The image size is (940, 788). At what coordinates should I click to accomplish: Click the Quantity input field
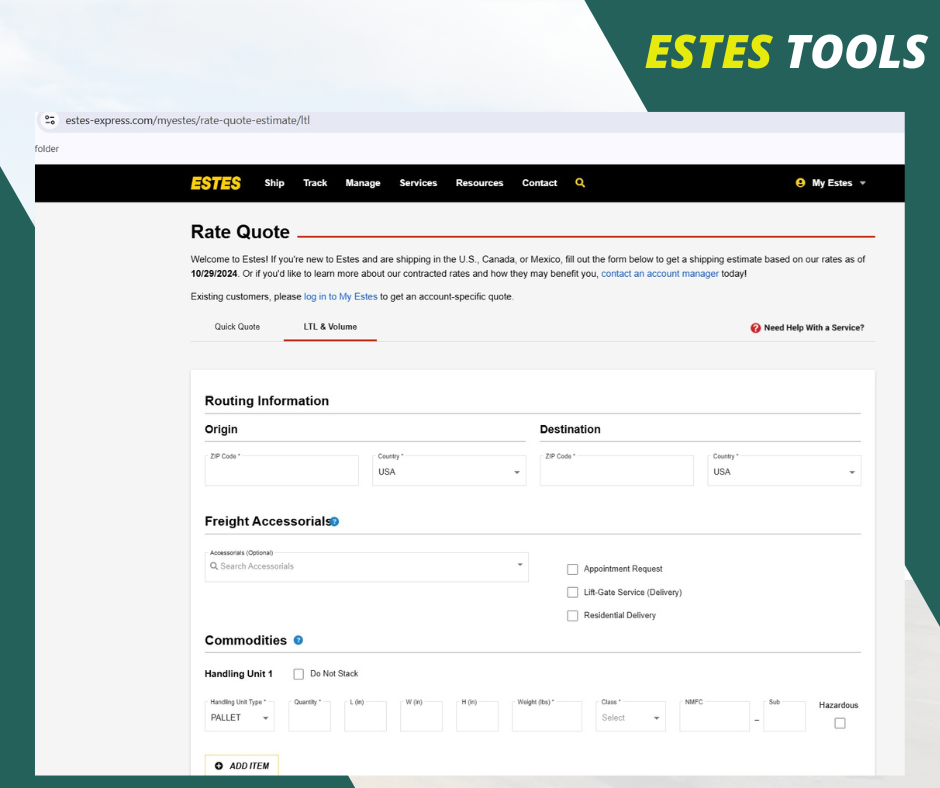point(309,717)
